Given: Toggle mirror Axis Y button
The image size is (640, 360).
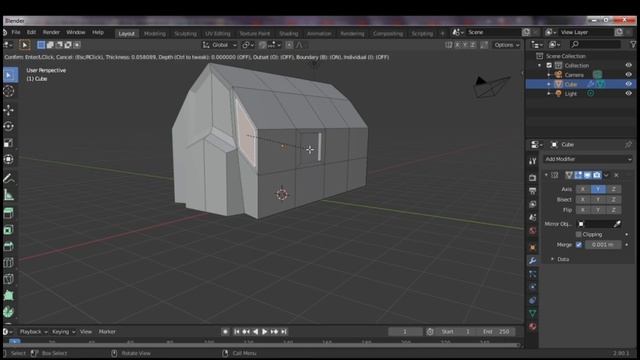Looking at the screenshot, I should tap(598, 189).
